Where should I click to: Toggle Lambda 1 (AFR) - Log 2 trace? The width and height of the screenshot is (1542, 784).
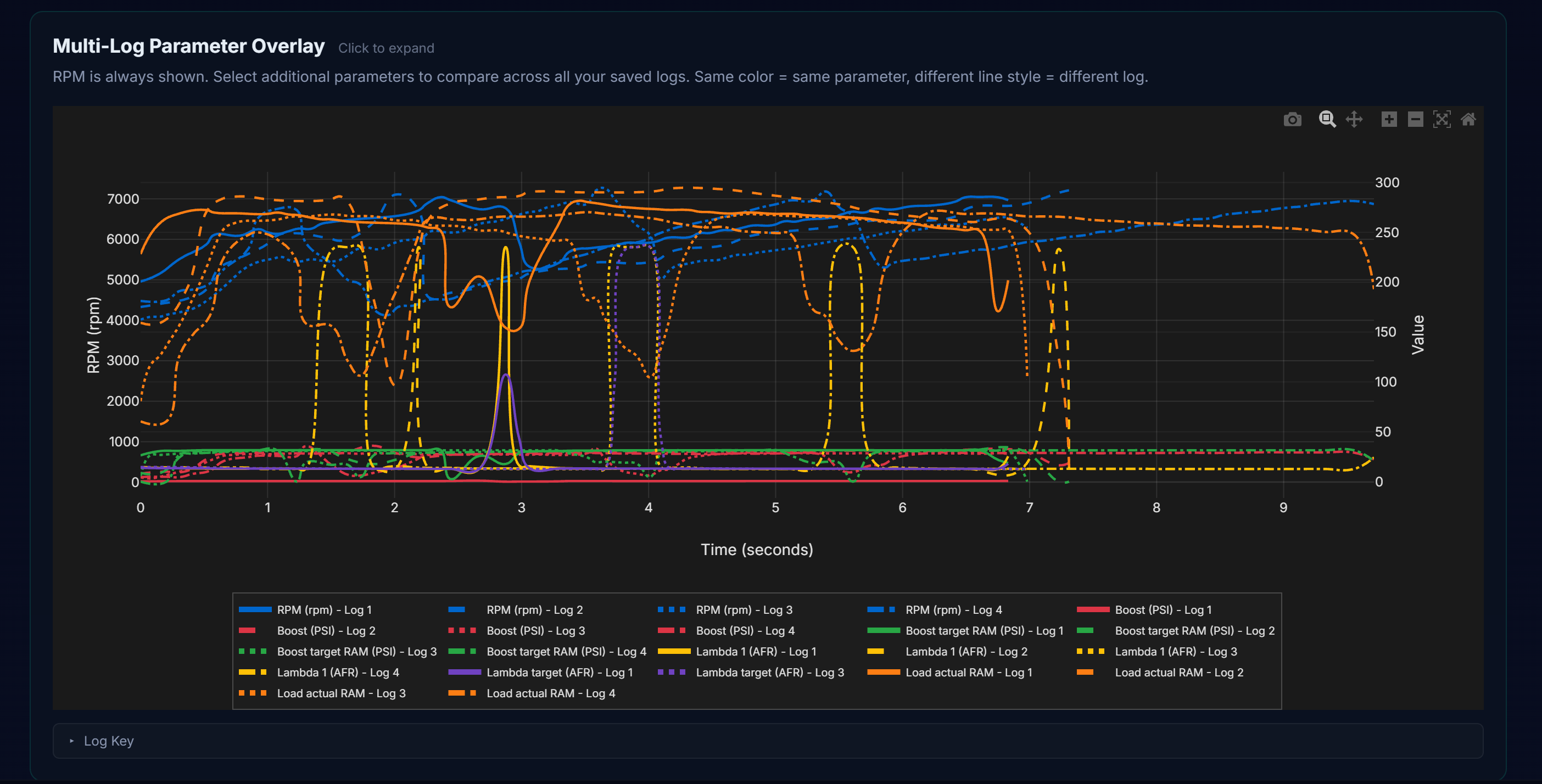pyautogui.click(x=947, y=652)
